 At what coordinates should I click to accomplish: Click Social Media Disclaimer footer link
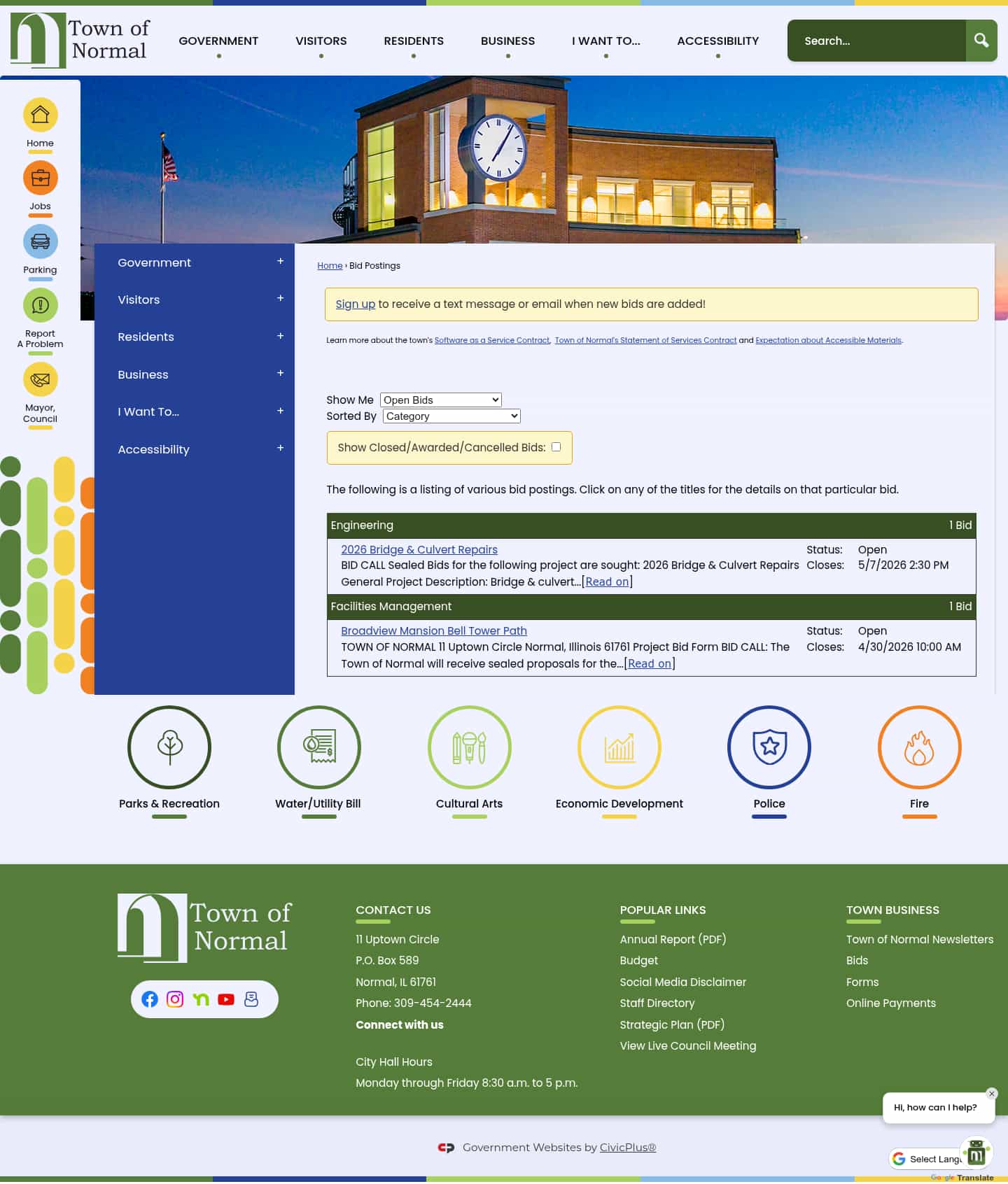(x=683, y=982)
